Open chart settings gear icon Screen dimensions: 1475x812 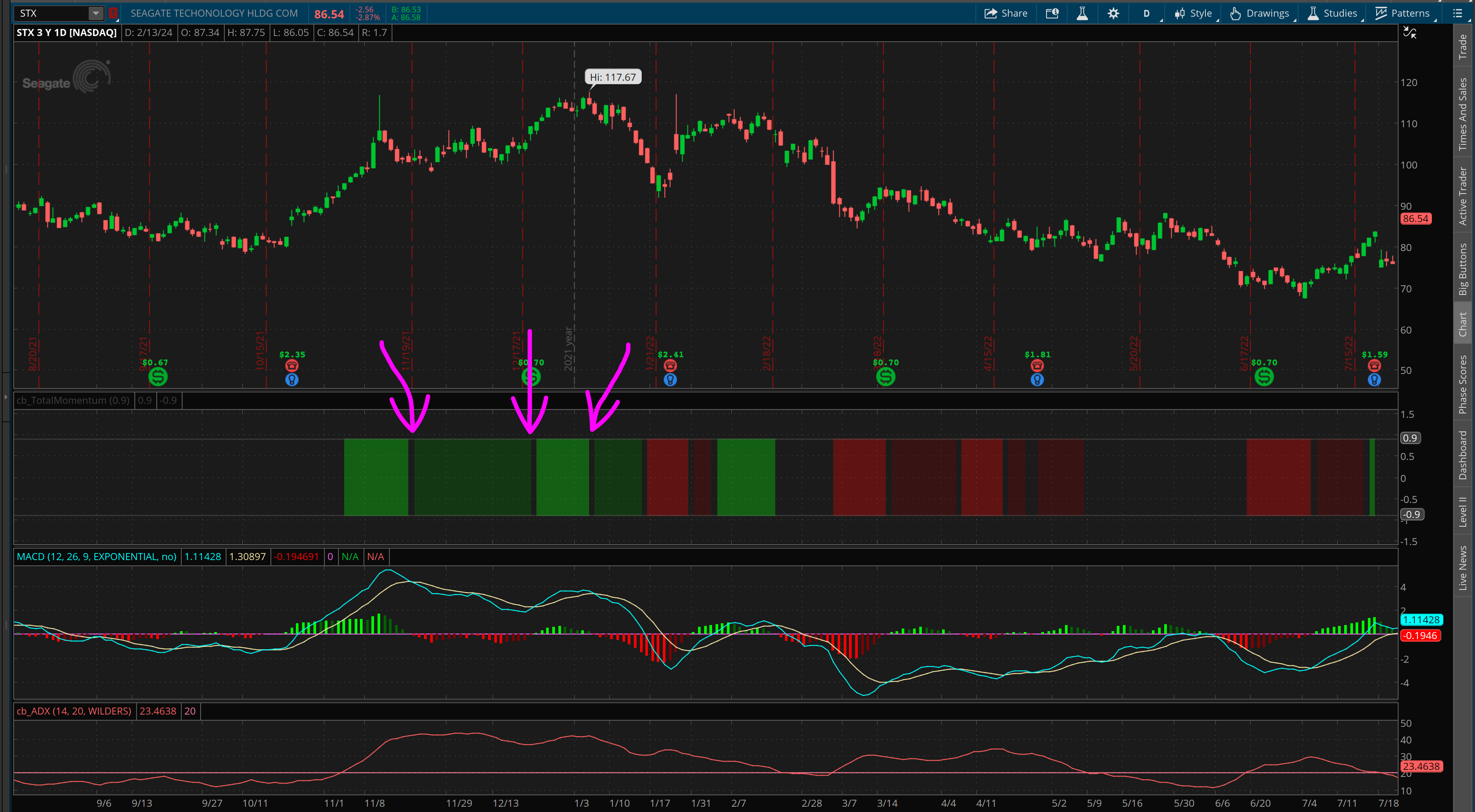(x=1113, y=13)
